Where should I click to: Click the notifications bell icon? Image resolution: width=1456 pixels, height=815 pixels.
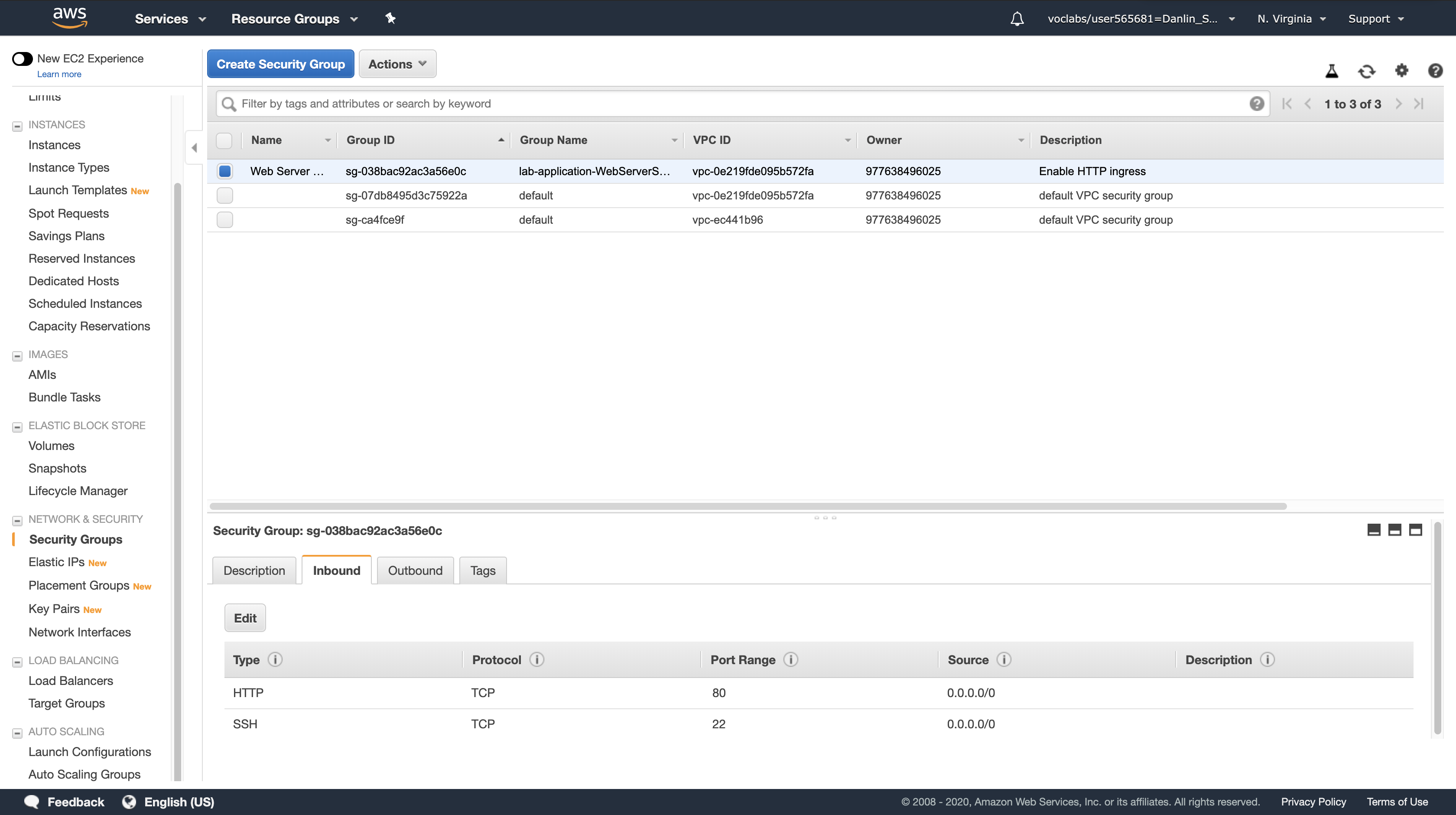pos(1017,19)
